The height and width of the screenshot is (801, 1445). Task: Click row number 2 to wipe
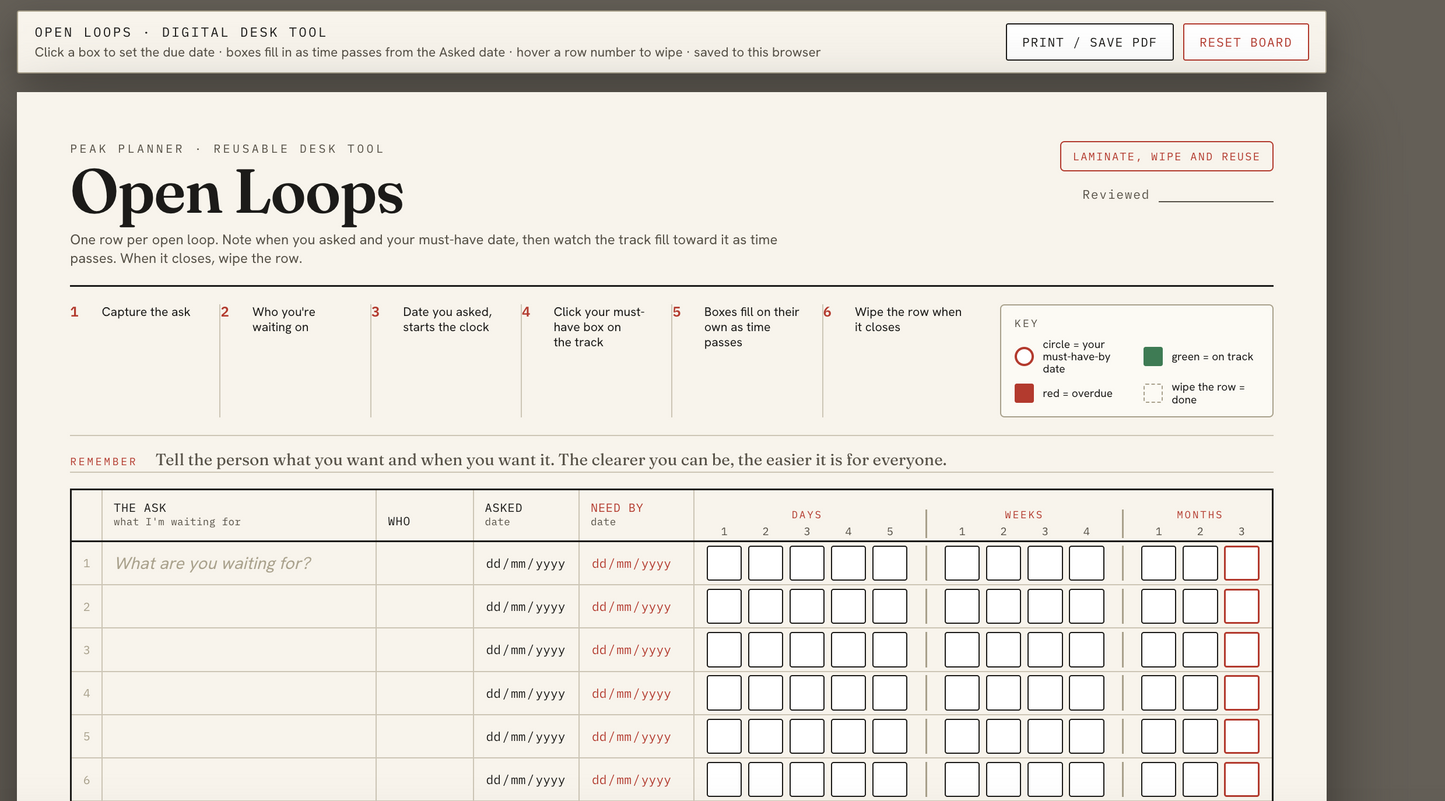coord(87,606)
